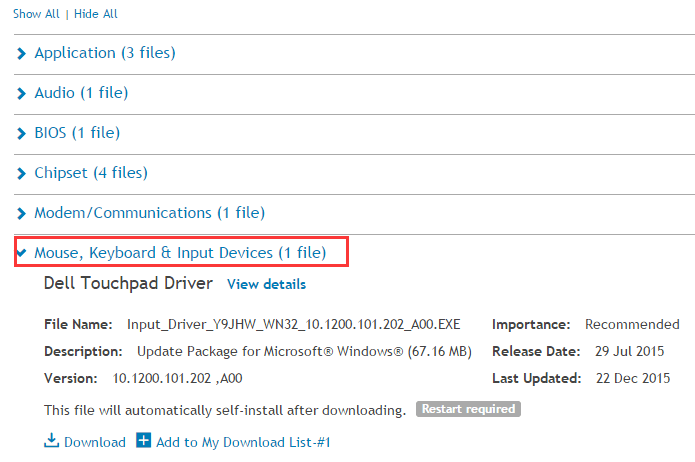Screen dimensions: 695x462
Task: Click last updated date 22 Dec 2015
Action: tap(633, 378)
